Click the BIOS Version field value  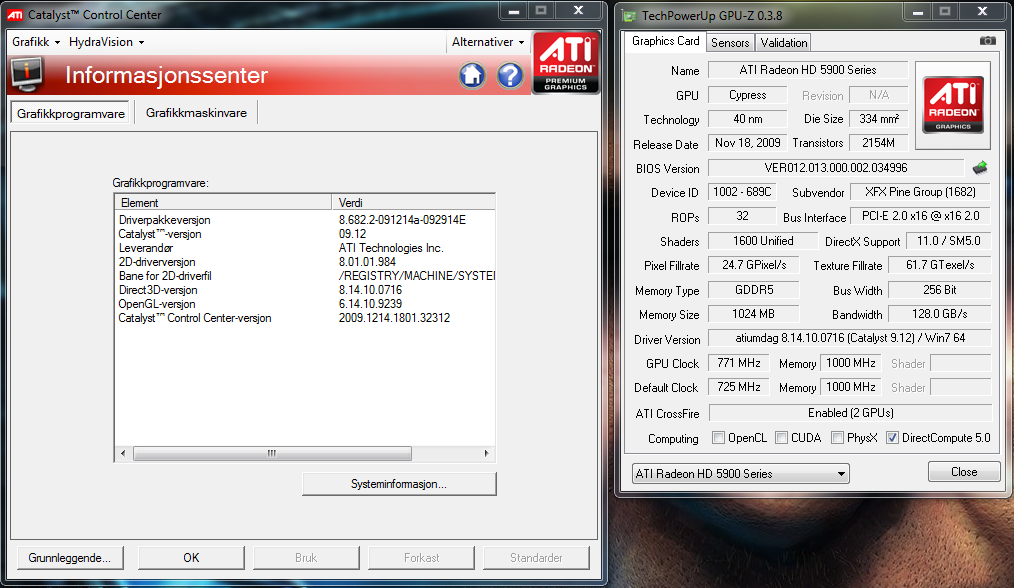836,168
